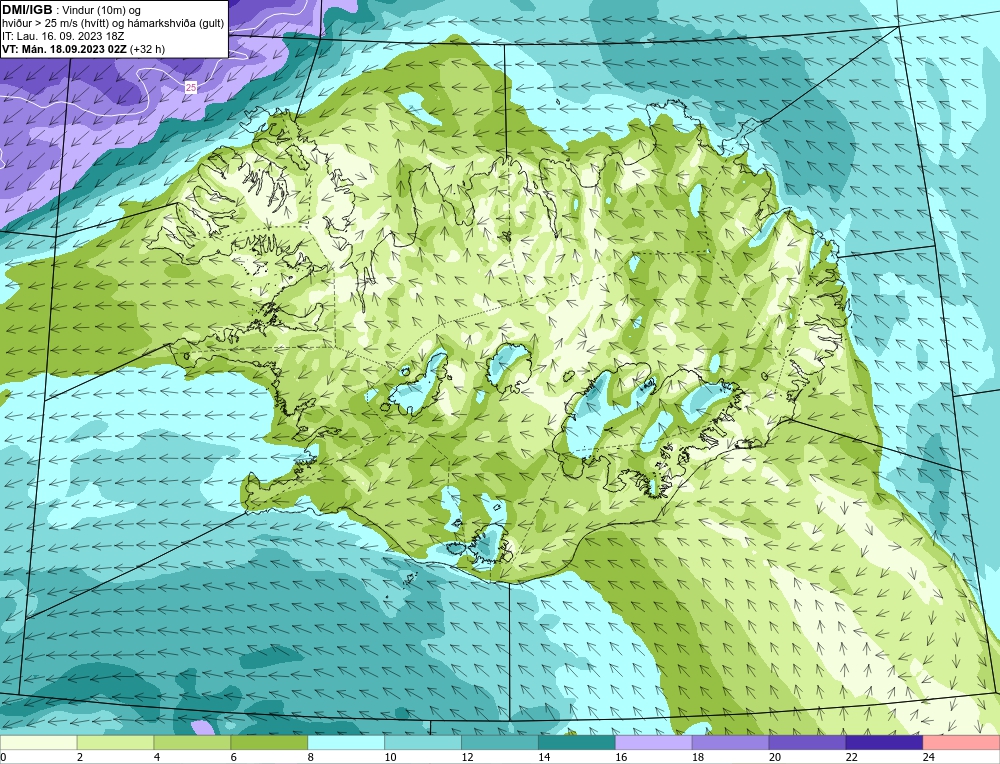Click the legend scale value '0'
1000x764 pixels.
(x=3, y=757)
